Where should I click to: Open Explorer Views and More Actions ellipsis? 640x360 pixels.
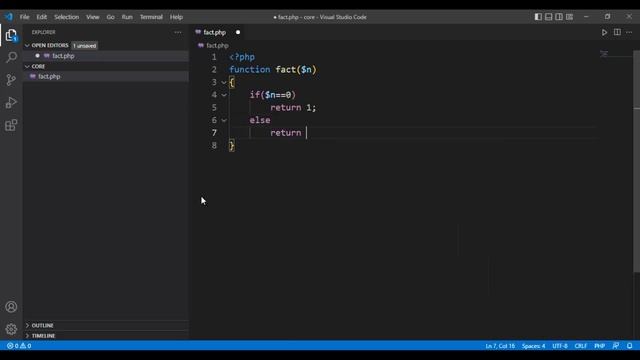tap(178, 32)
